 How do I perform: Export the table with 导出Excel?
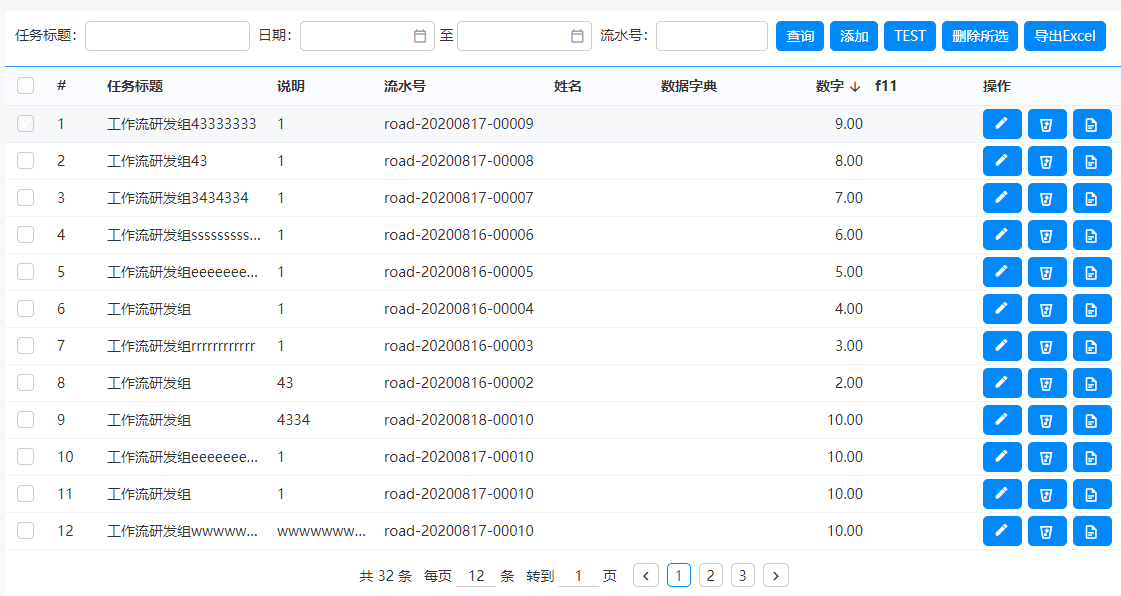pyautogui.click(x=1065, y=36)
